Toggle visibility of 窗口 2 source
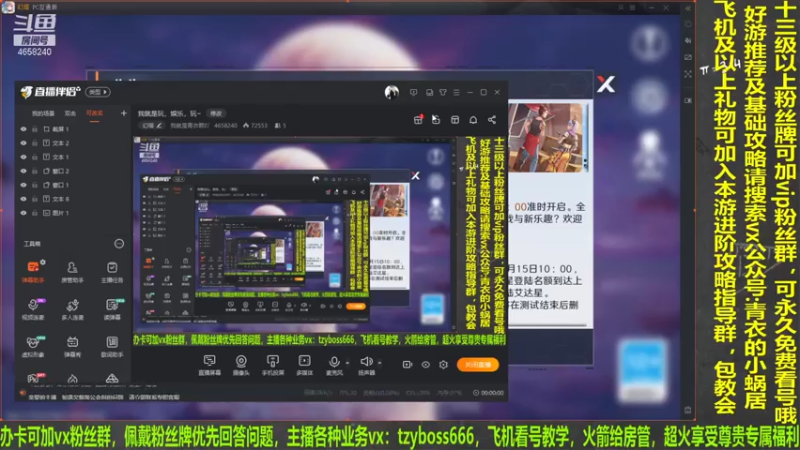This screenshot has height=450, width=800. pos(23,171)
